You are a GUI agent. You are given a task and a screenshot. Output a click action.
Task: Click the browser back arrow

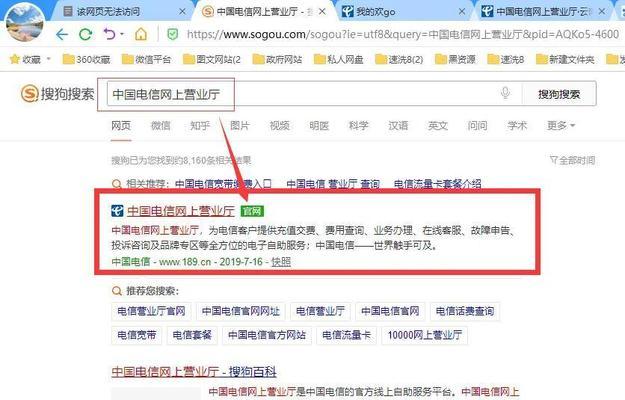pos(62,35)
